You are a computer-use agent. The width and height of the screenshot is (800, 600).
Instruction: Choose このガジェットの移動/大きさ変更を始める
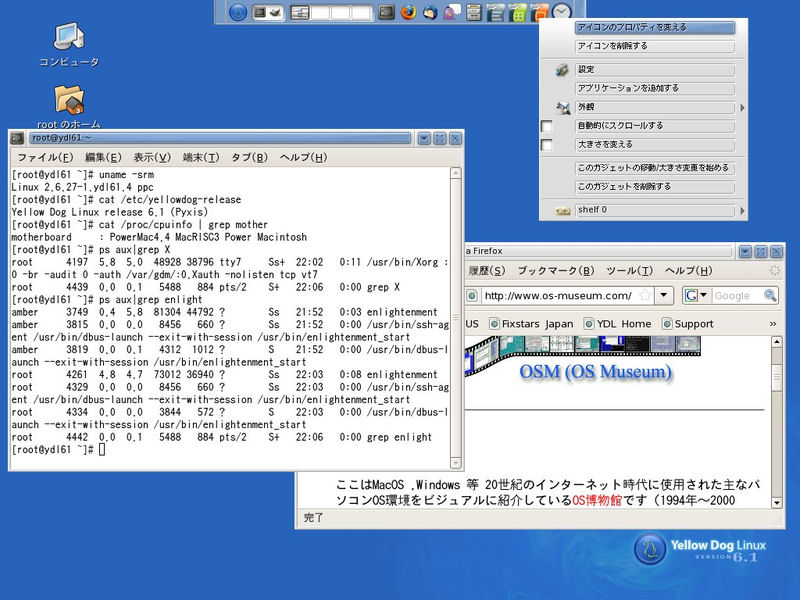coord(655,168)
